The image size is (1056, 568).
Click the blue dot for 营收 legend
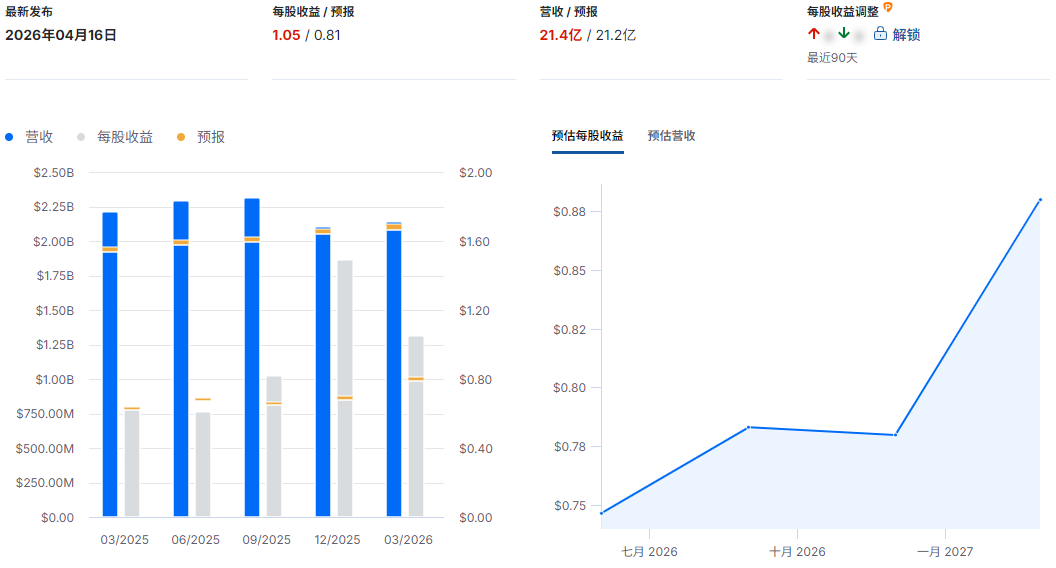pyautogui.click(x=9, y=137)
